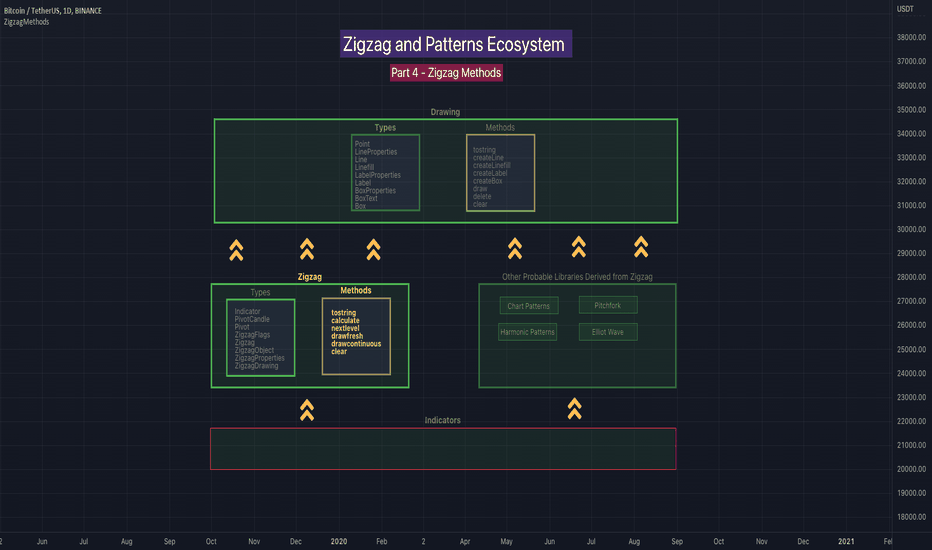The image size is (932, 550).
Task: Click 'nextlevel' in the Zigzag methods list
Action: (x=345, y=328)
